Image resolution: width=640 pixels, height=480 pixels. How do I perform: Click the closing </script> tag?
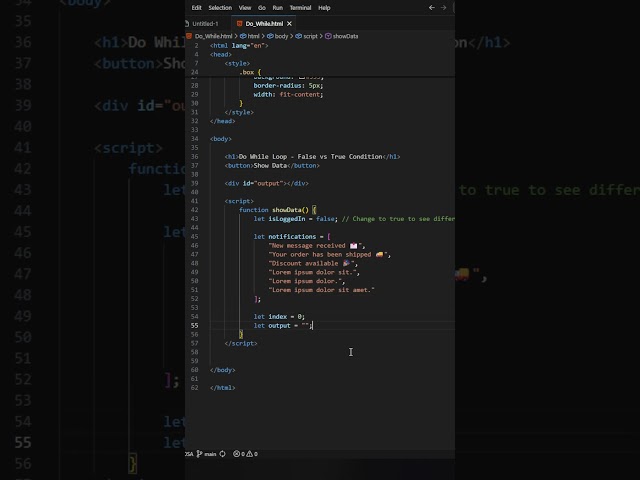[x=241, y=344]
